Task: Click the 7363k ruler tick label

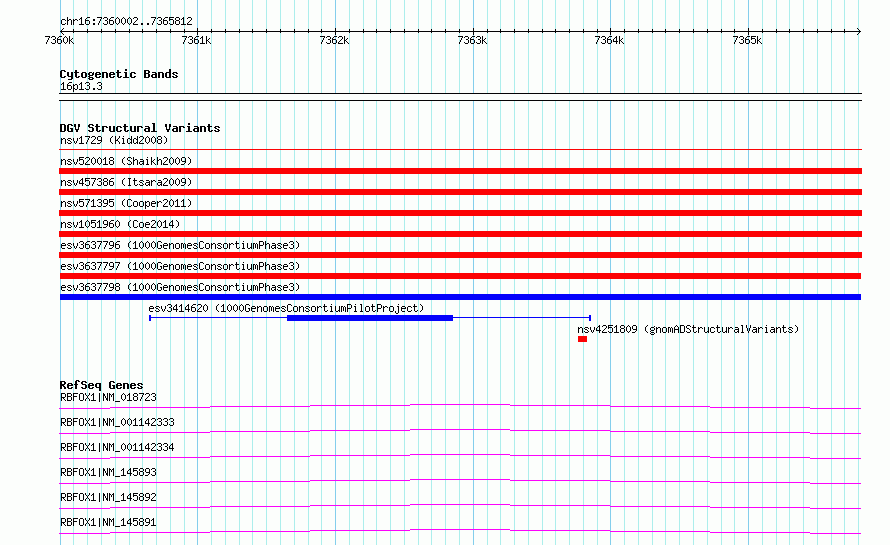Action: pos(472,40)
